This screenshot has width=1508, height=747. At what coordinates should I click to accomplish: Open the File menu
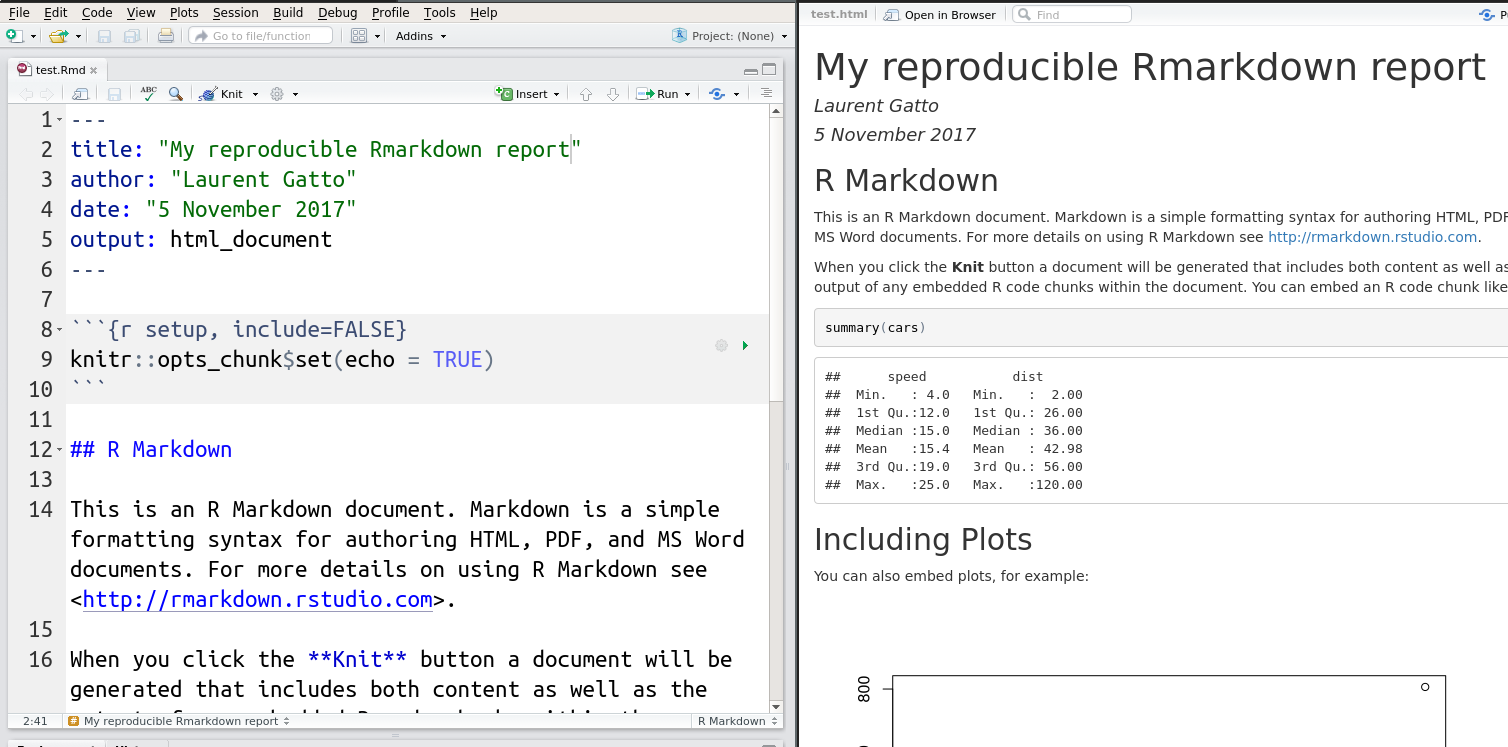click(19, 12)
